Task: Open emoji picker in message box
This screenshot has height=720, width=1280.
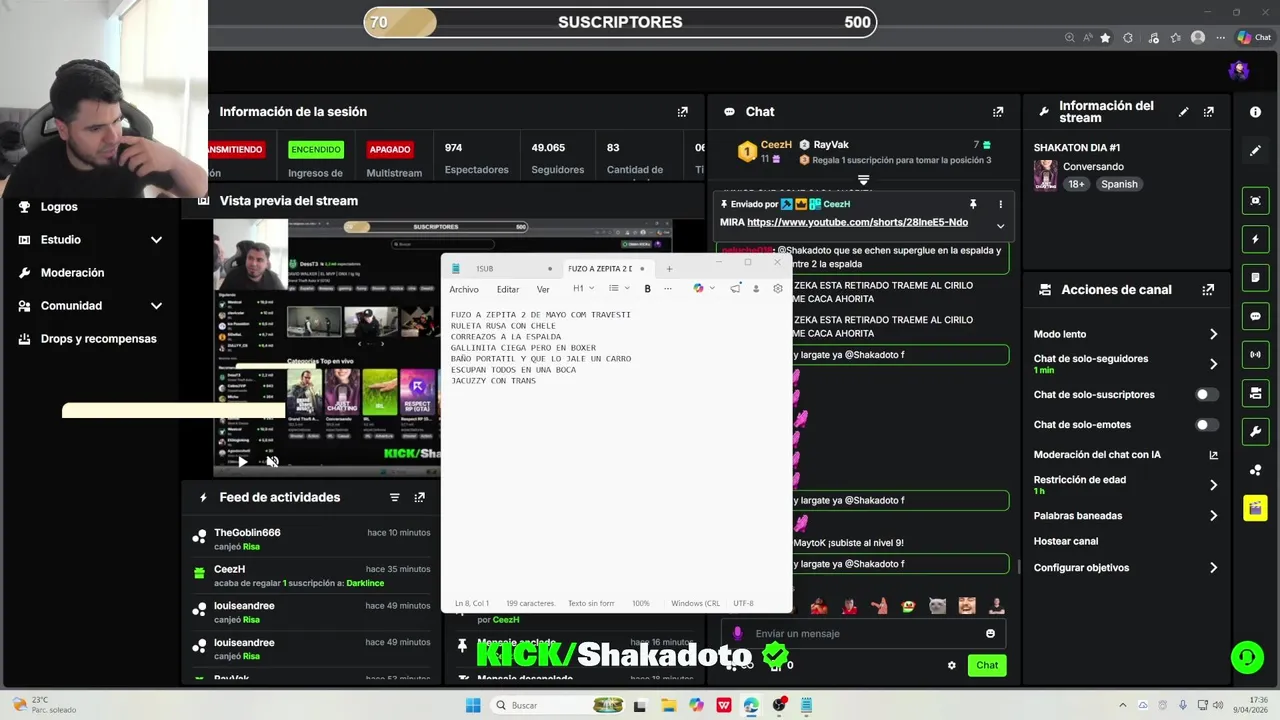Action: pos(990,633)
